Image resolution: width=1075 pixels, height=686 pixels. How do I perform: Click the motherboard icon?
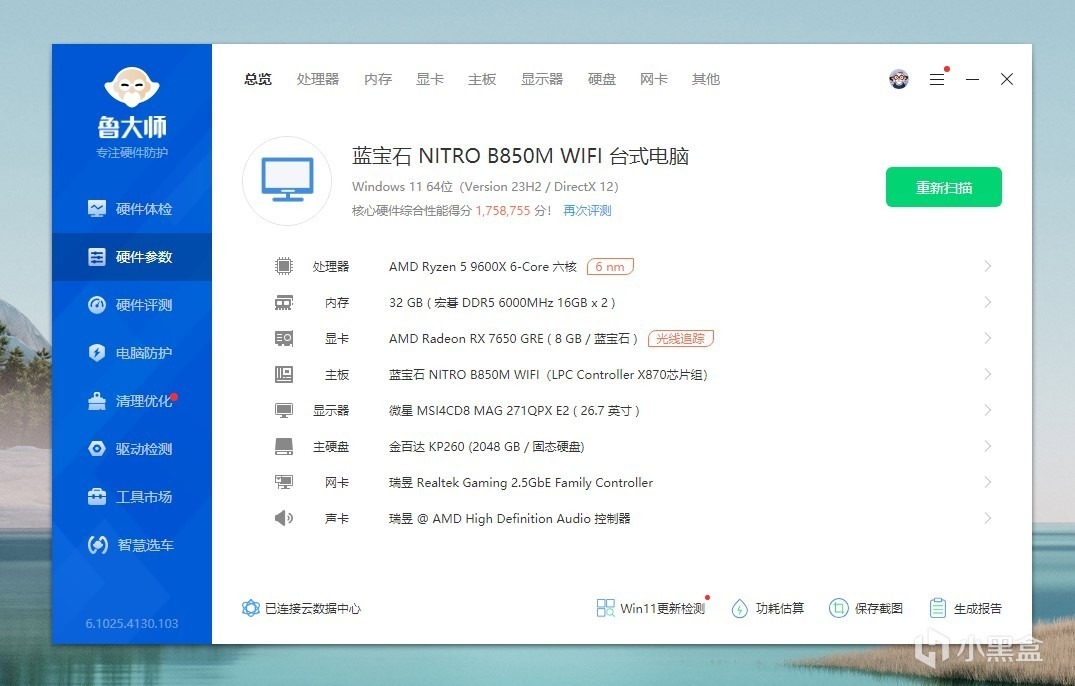[284, 374]
